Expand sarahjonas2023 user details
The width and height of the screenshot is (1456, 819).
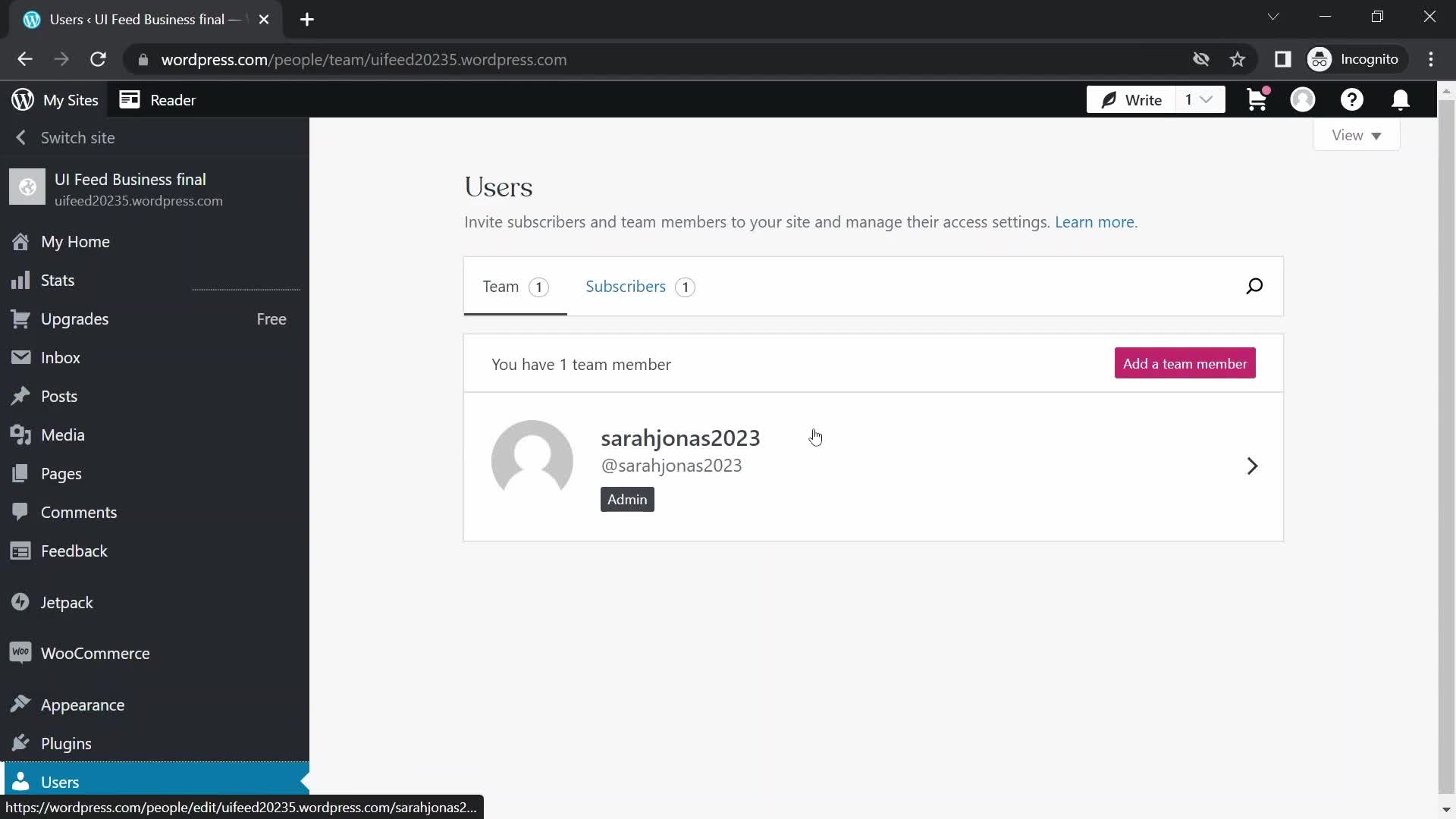[x=1252, y=466]
